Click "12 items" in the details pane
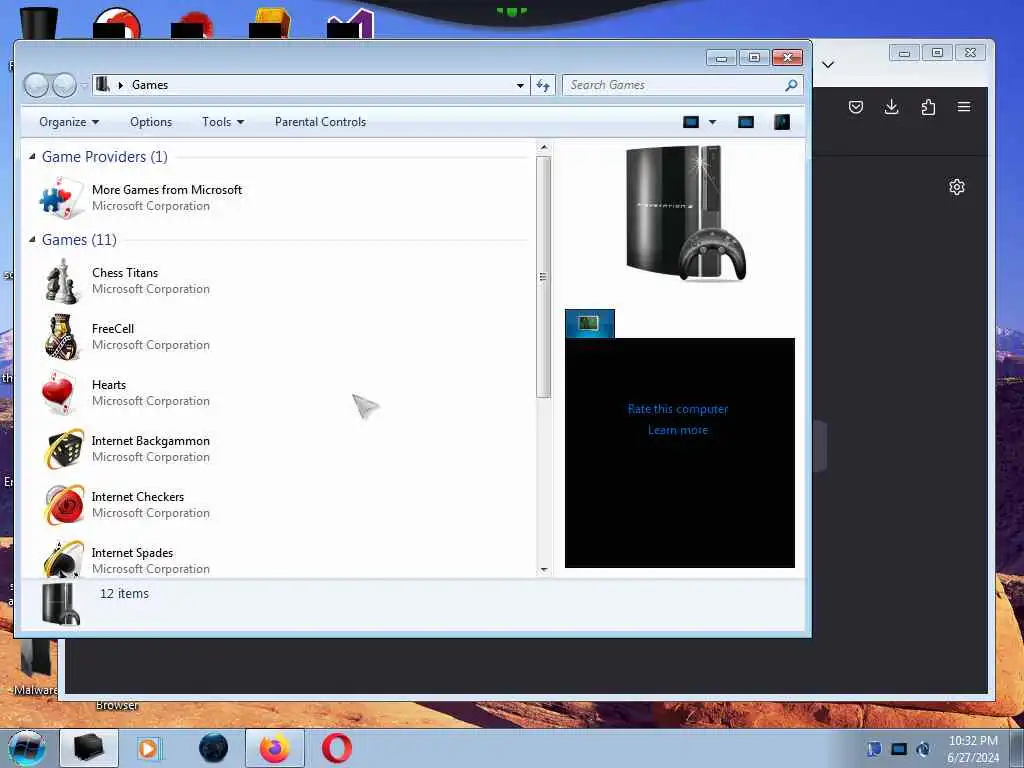This screenshot has width=1024, height=768. [x=124, y=594]
